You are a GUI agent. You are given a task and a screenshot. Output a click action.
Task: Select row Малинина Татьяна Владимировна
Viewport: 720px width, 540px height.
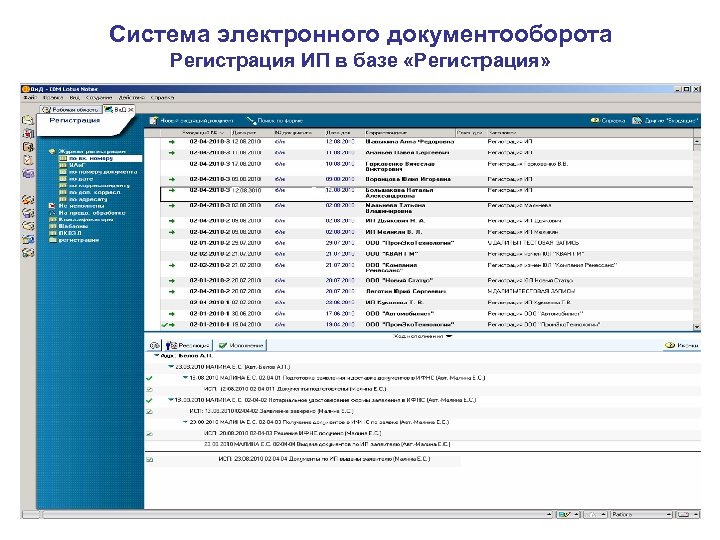point(426,208)
